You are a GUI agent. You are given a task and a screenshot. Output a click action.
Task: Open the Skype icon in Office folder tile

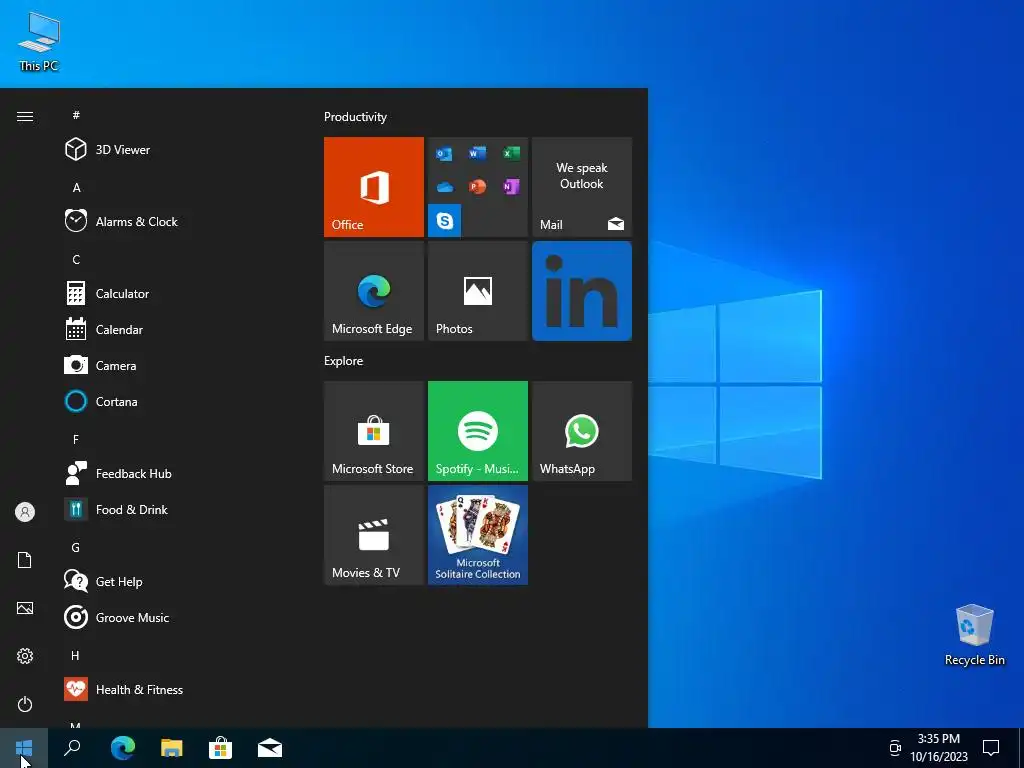click(445, 220)
